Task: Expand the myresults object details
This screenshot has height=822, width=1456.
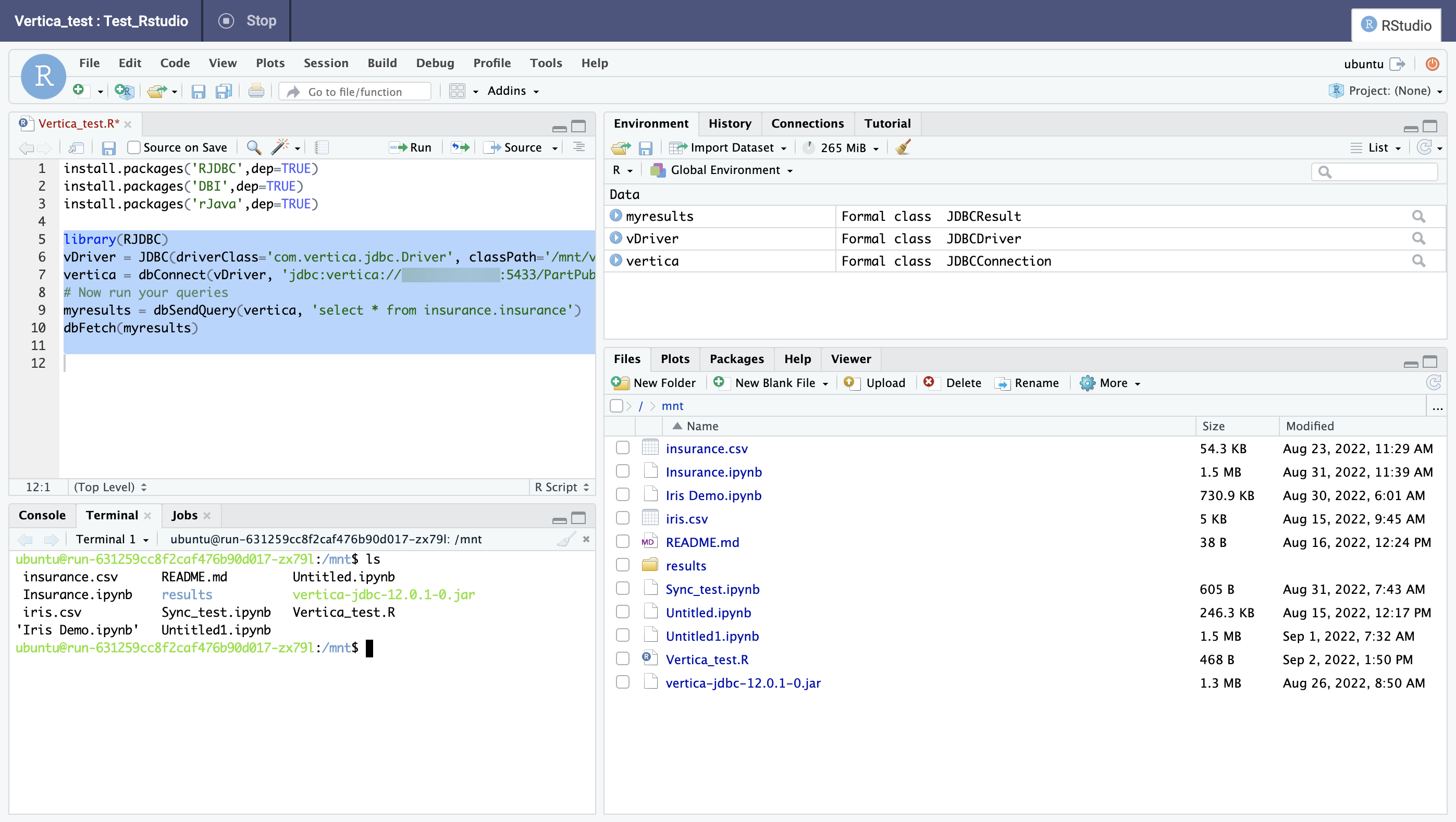Action: point(615,216)
